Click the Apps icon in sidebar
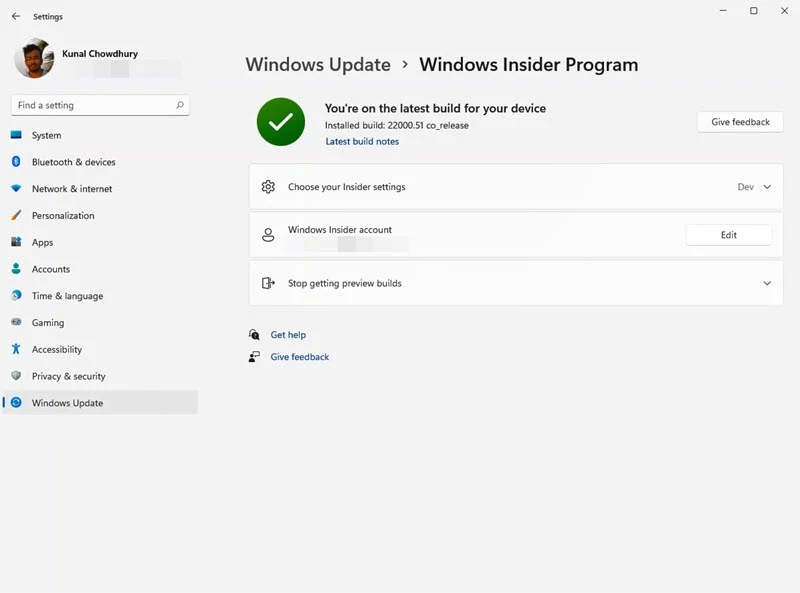Viewport: 800px width, 593px height. 16,242
